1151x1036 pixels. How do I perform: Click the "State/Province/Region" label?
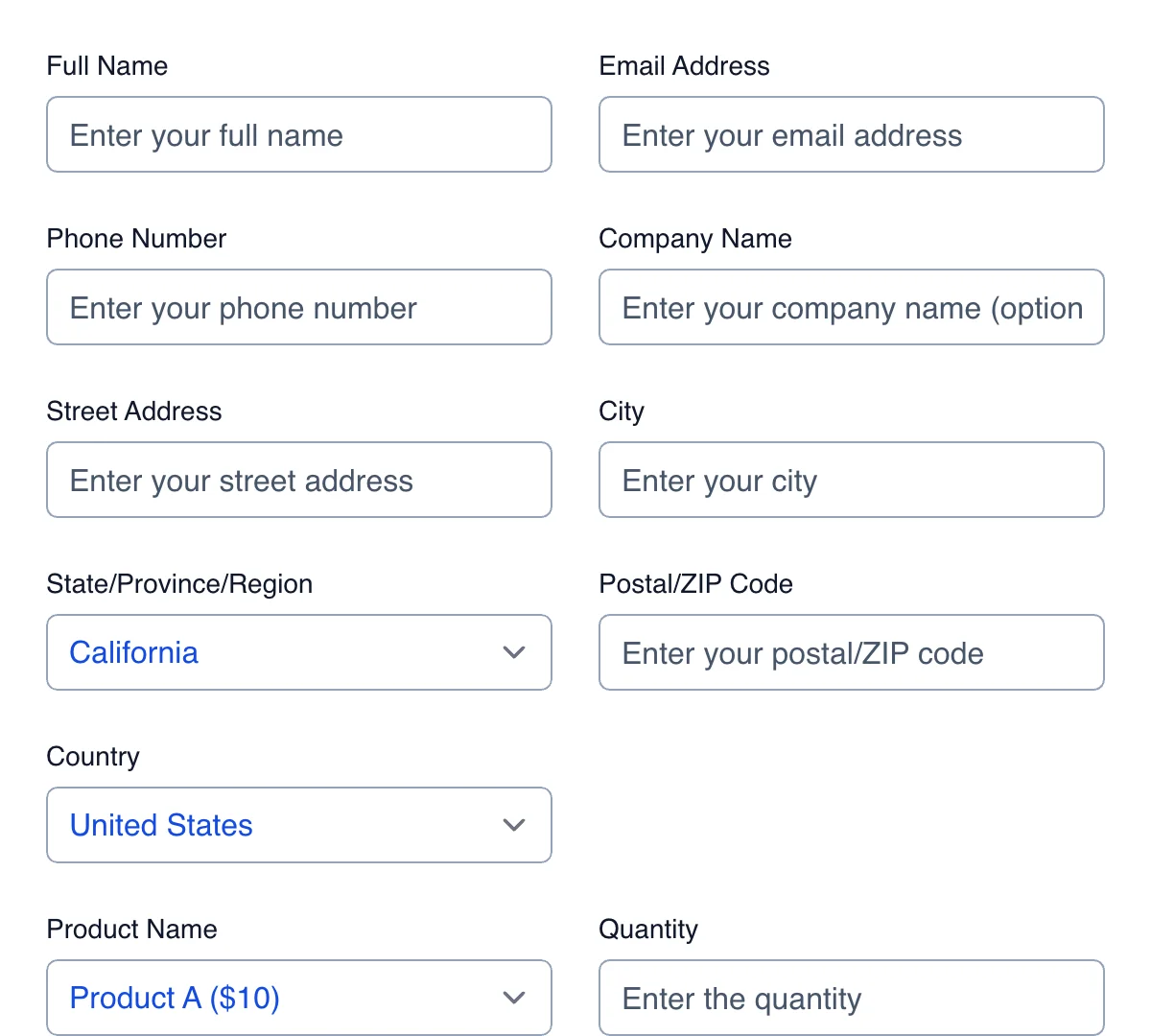coord(179,584)
